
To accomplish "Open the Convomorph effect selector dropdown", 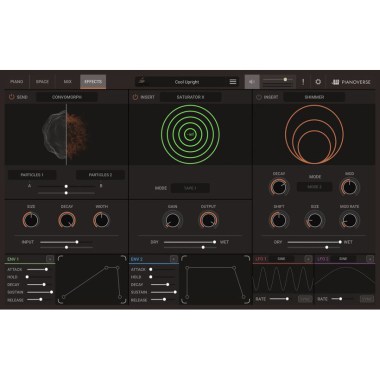I will click(x=67, y=97).
